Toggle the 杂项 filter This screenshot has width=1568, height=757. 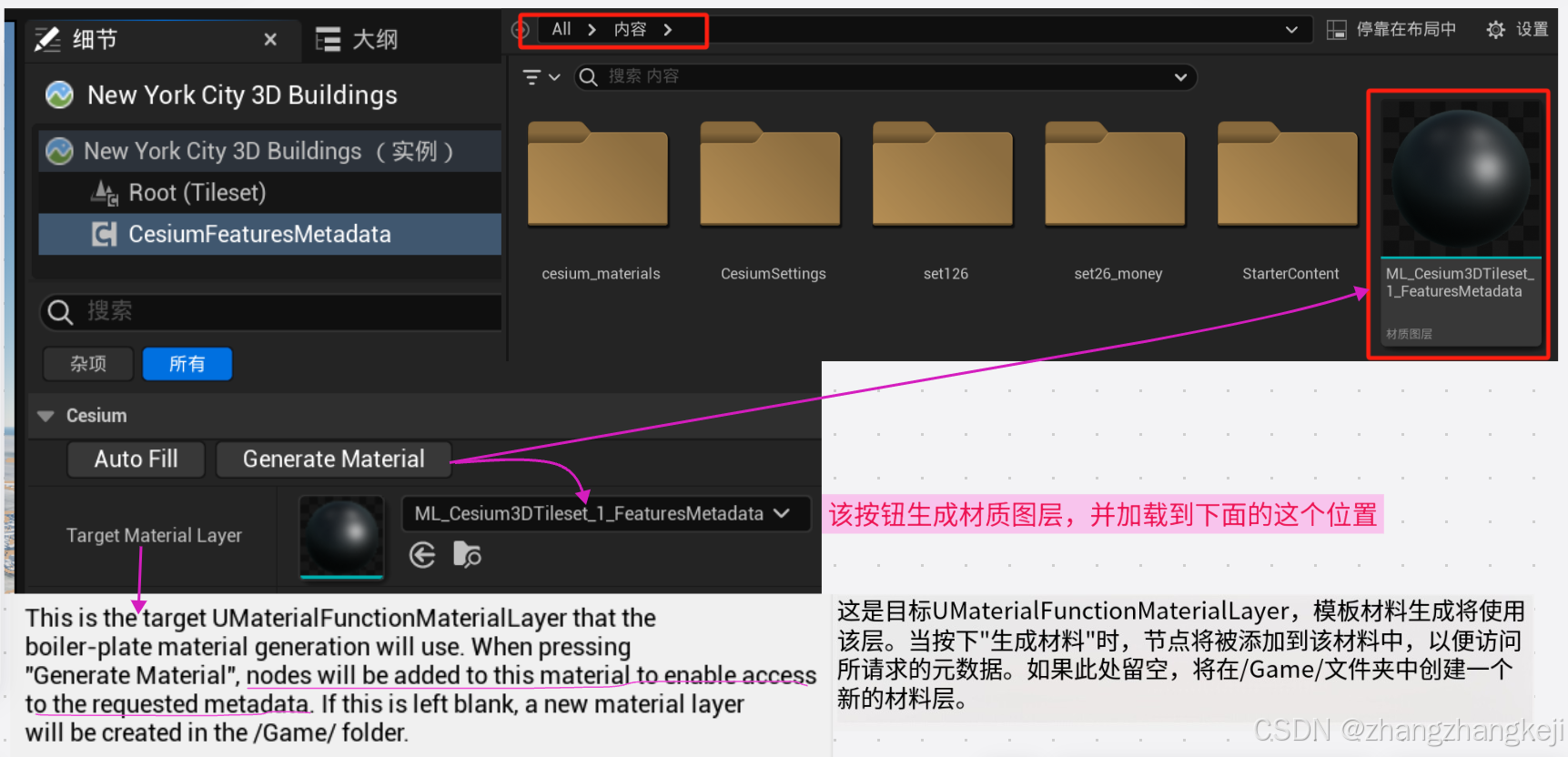(88, 364)
